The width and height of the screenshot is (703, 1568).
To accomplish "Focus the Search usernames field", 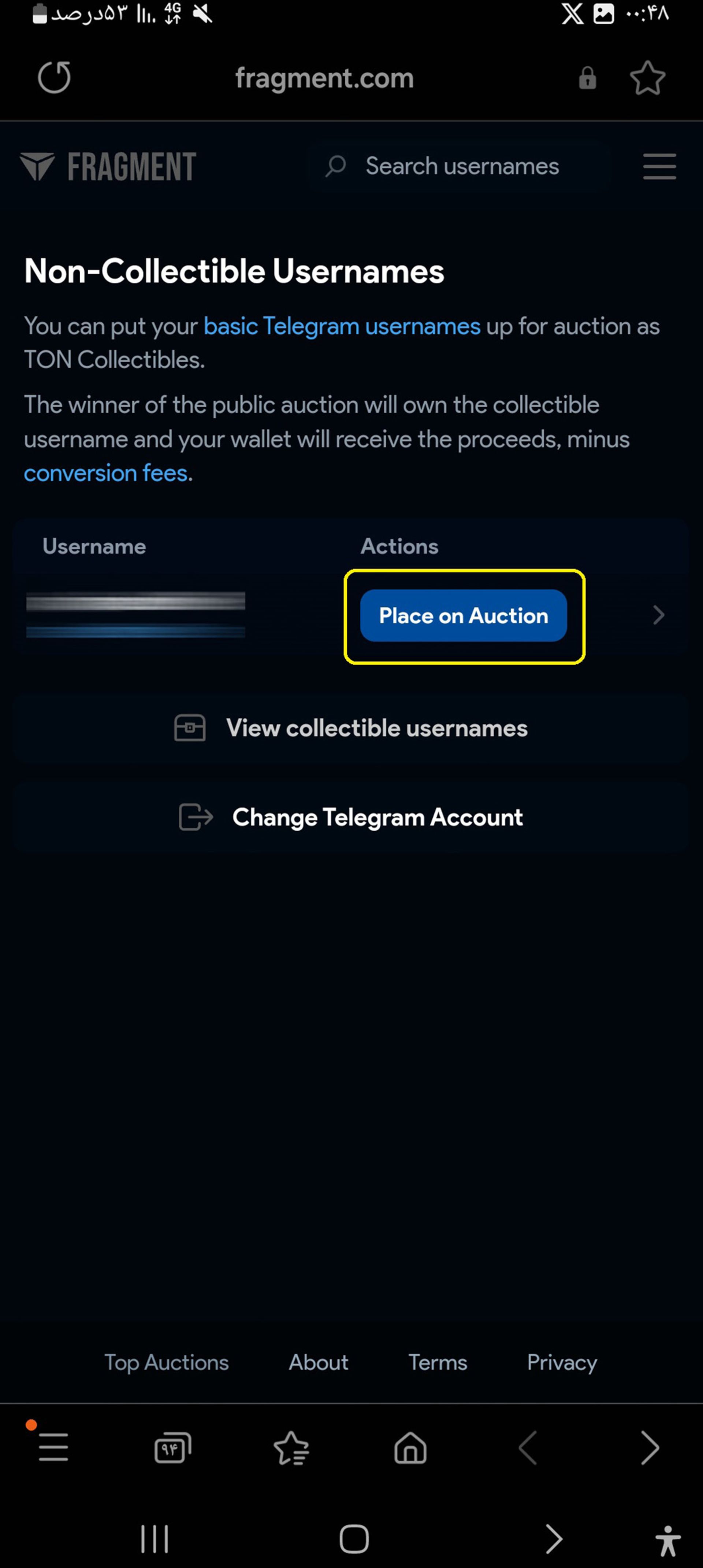I will [x=460, y=166].
